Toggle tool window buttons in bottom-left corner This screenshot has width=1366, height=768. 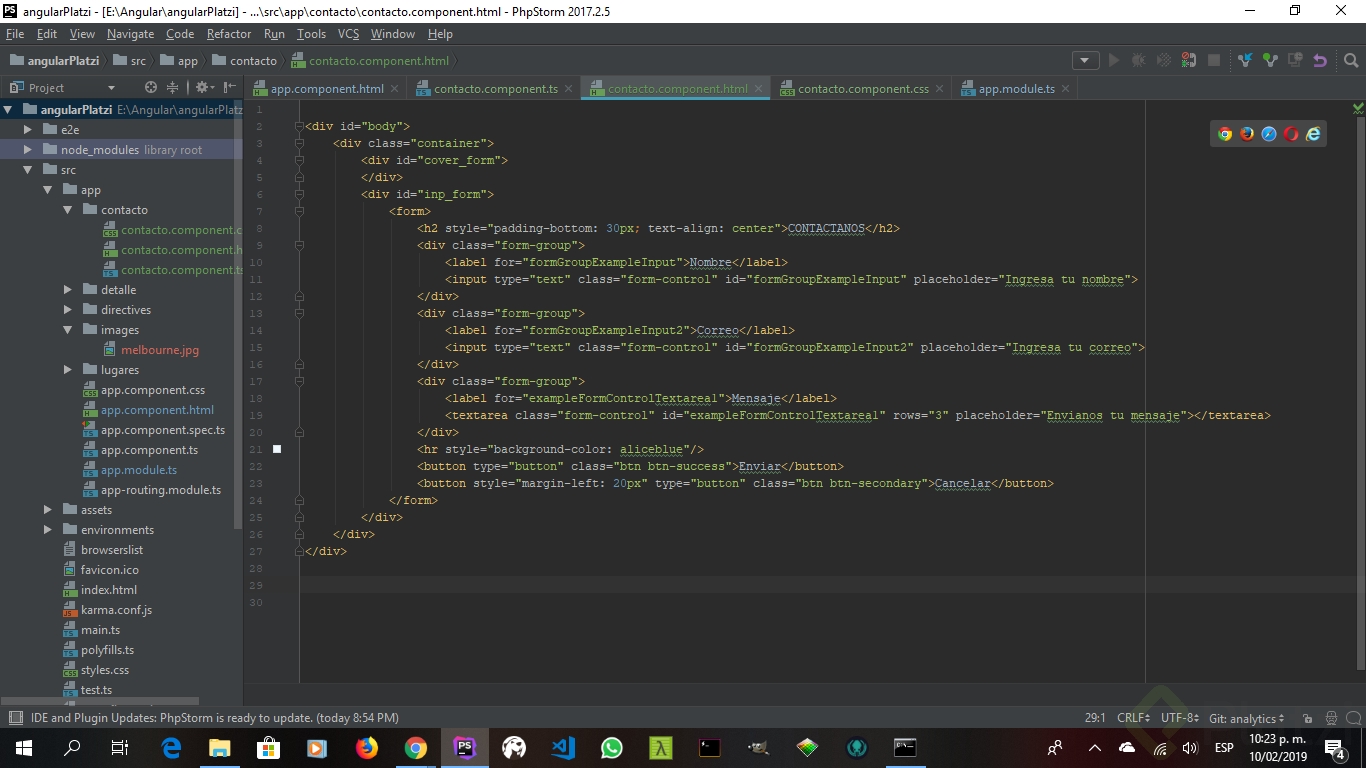(15, 718)
